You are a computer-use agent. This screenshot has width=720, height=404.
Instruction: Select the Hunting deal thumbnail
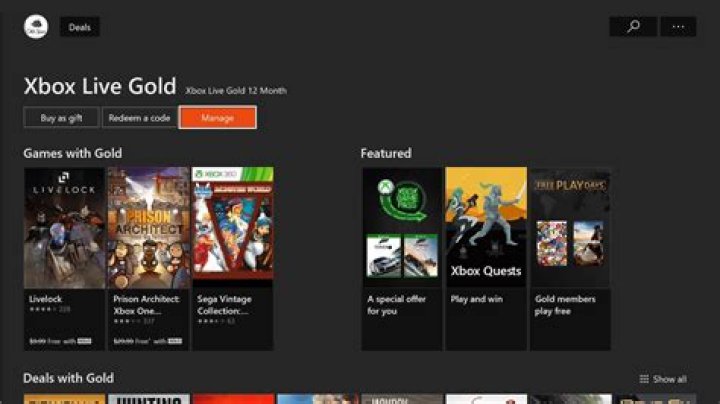[x=148, y=399]
